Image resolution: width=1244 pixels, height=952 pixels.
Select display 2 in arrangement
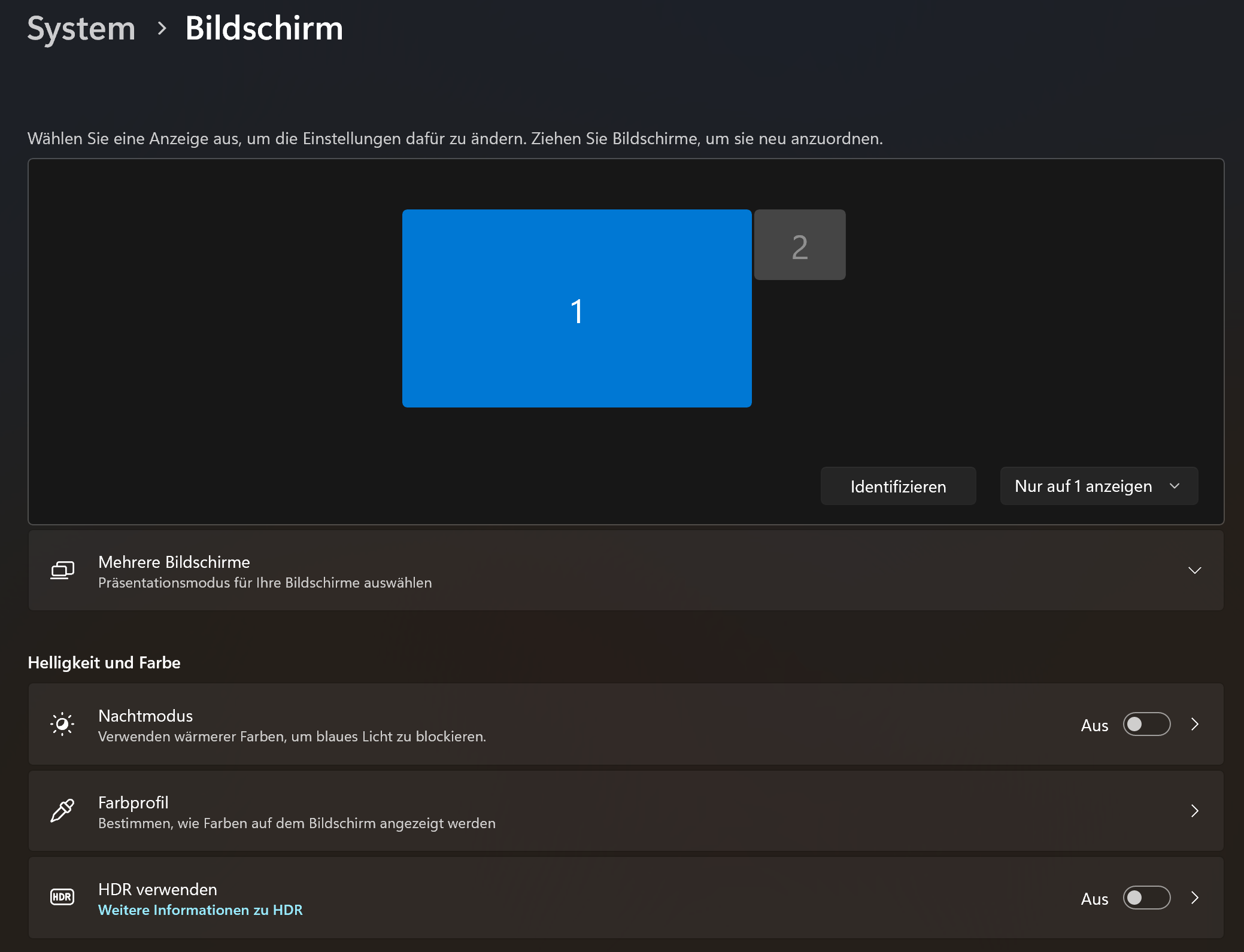[x=800, y=245]
